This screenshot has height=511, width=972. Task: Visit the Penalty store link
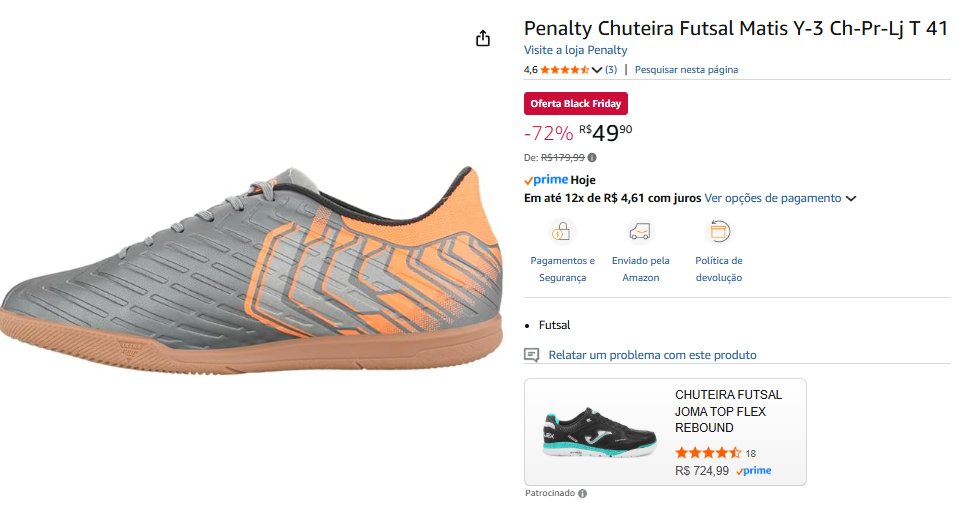[575, 50]
